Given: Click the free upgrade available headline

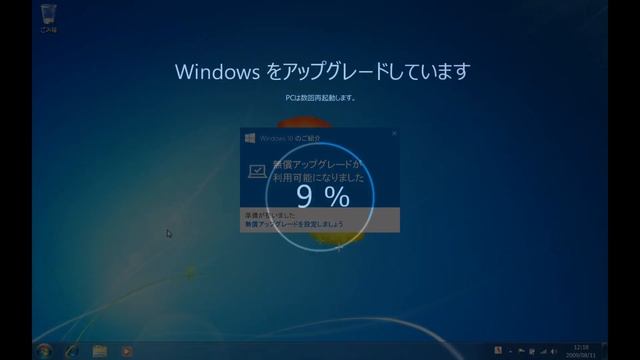Looking at the screenshot, I should click(318, 171).
